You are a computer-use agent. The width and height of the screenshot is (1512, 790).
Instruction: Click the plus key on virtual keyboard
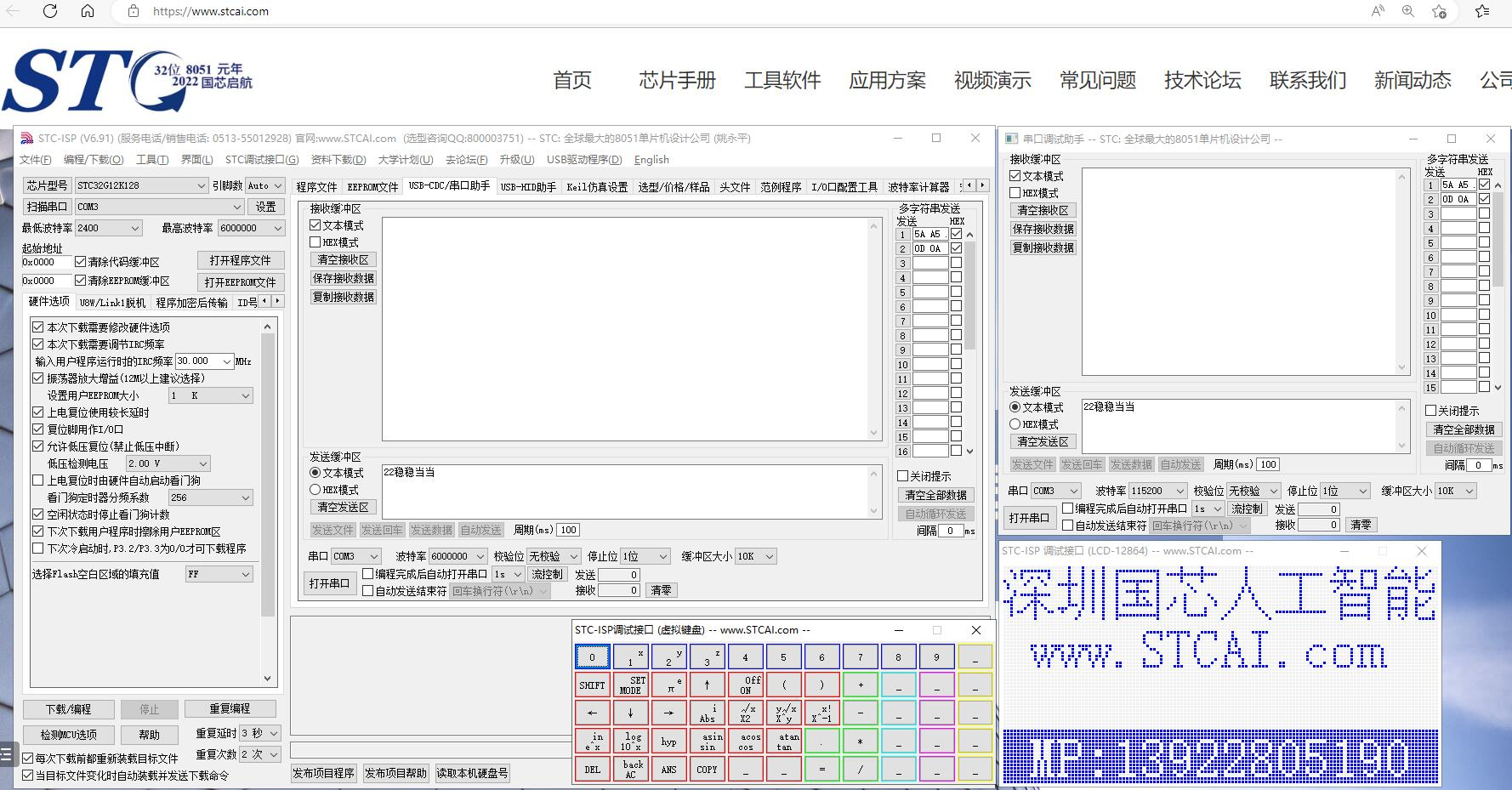point(860,685)
